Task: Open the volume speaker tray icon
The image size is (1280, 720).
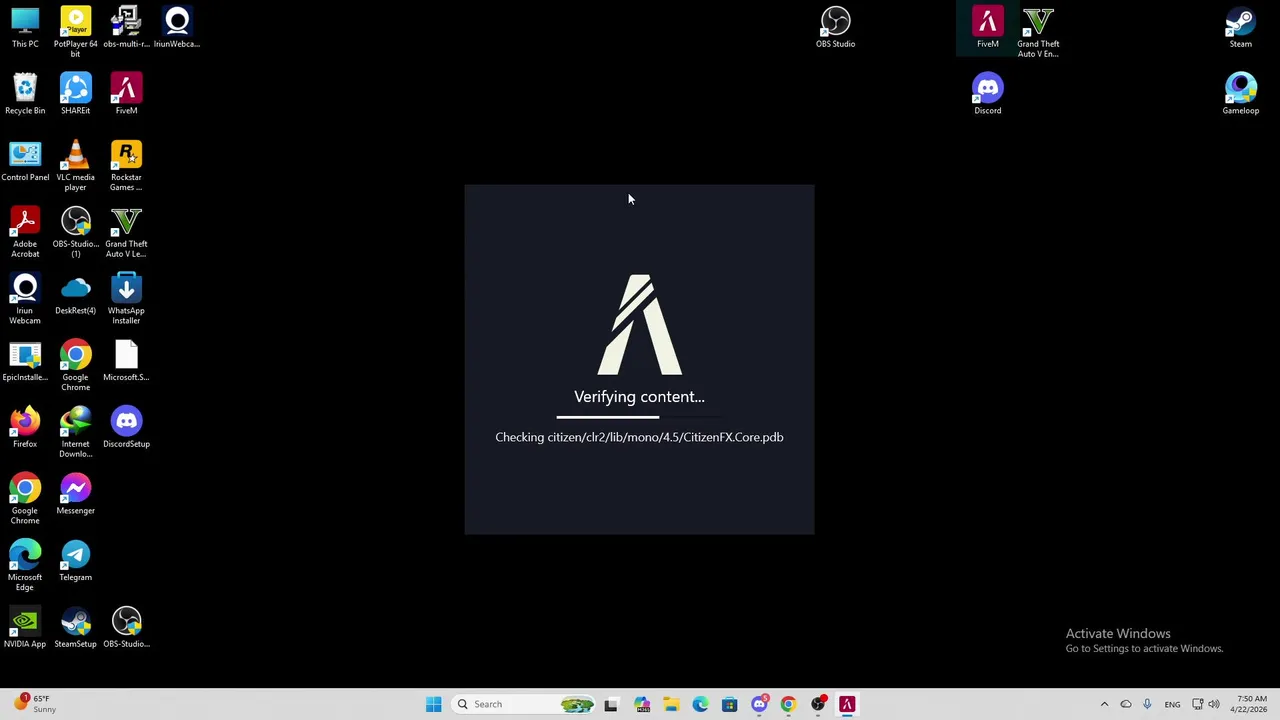Action: 1214,704
